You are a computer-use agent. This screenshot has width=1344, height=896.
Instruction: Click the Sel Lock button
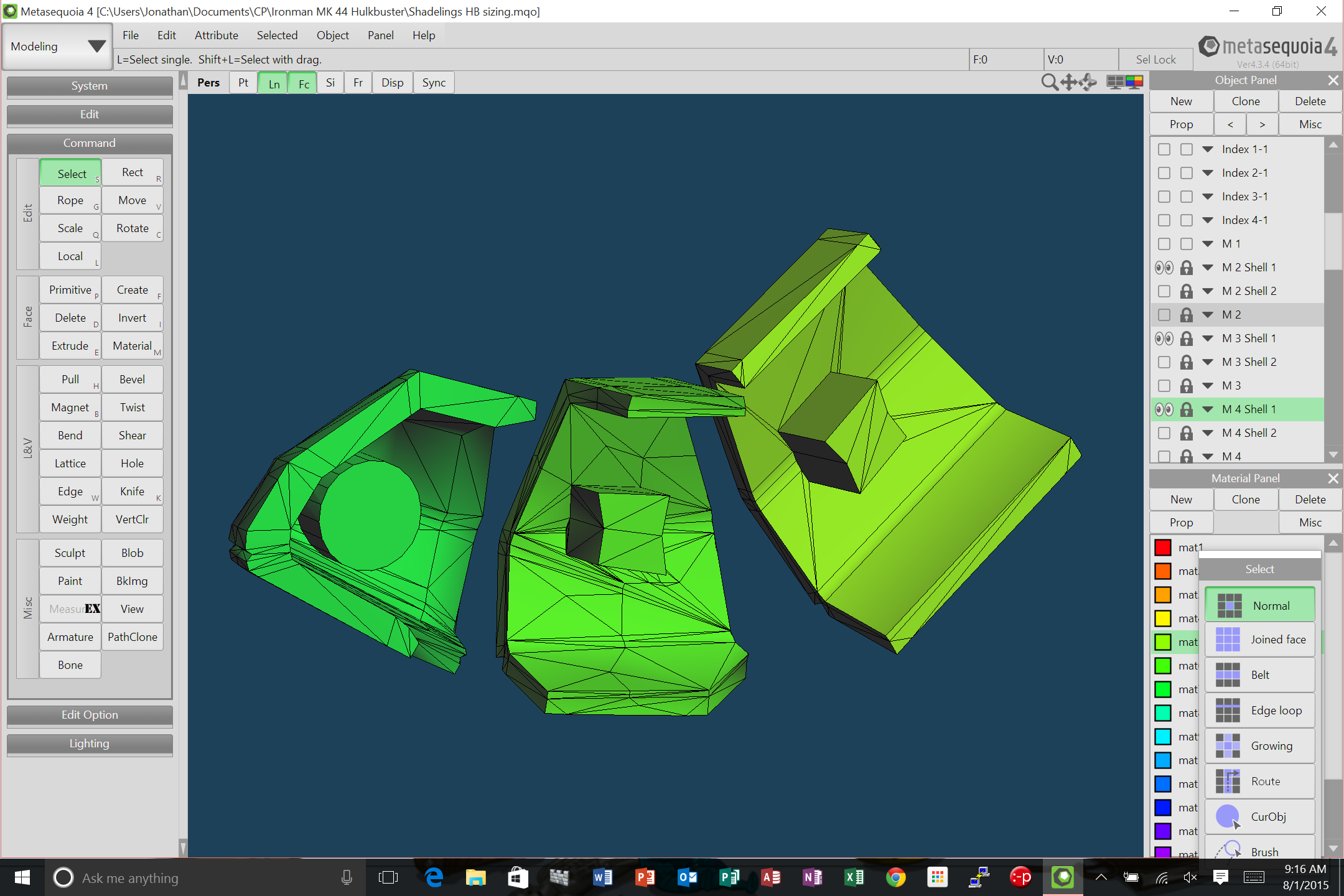click(x=1156, y=60)
